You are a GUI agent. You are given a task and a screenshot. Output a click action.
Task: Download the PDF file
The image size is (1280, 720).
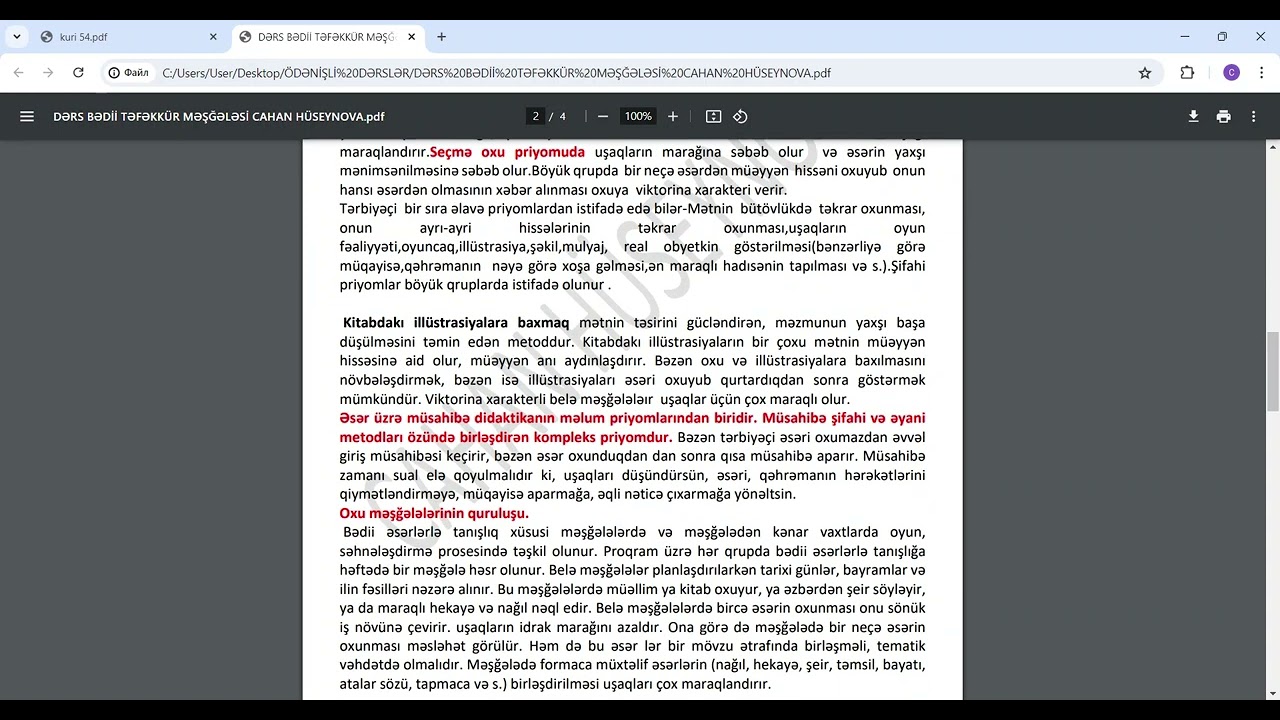1193,116
